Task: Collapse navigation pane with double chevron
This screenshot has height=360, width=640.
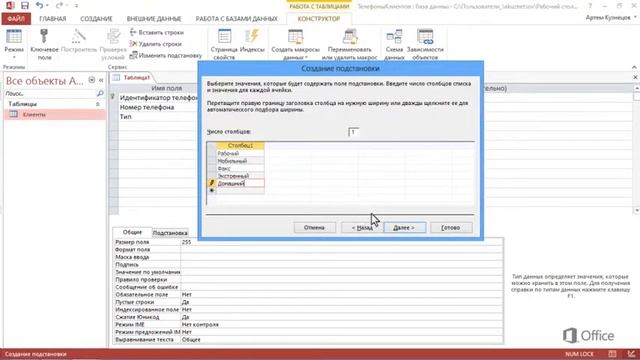Action: click(101, 80)
